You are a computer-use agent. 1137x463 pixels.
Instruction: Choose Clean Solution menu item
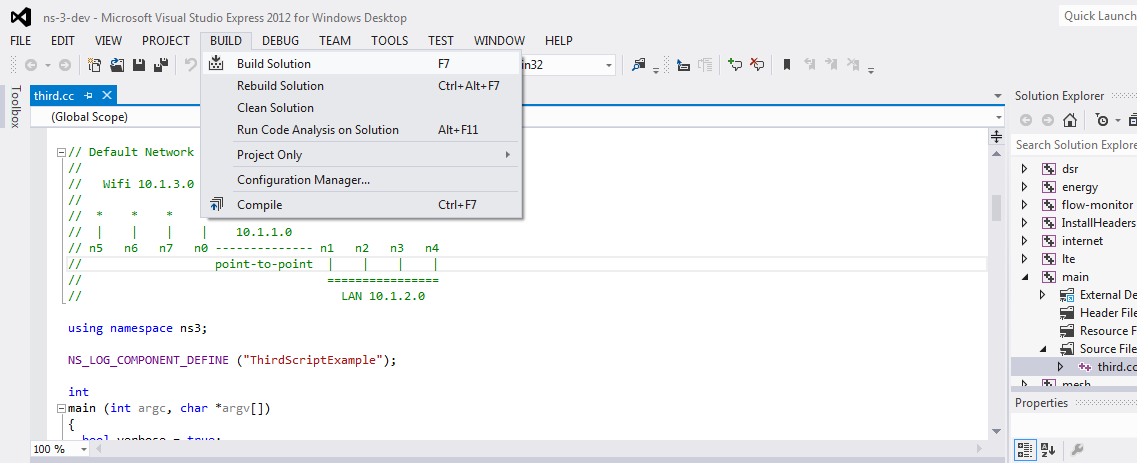pyautogui.click(x=361, y=108)
